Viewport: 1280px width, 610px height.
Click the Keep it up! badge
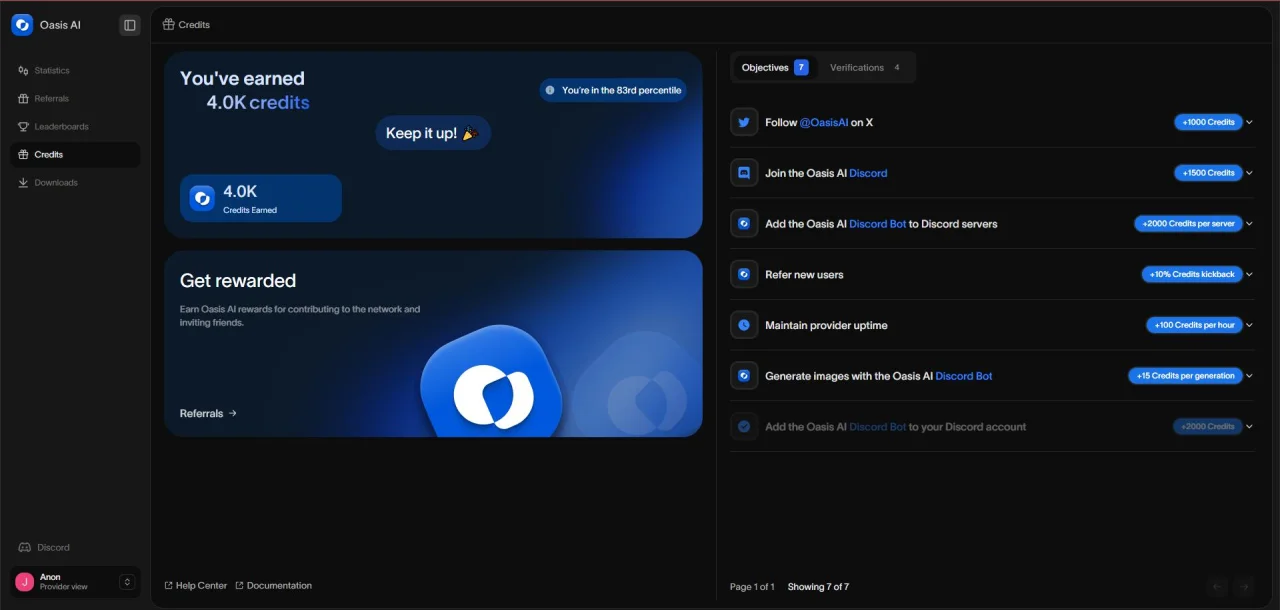pyautogui.click(x=433, y=133)
